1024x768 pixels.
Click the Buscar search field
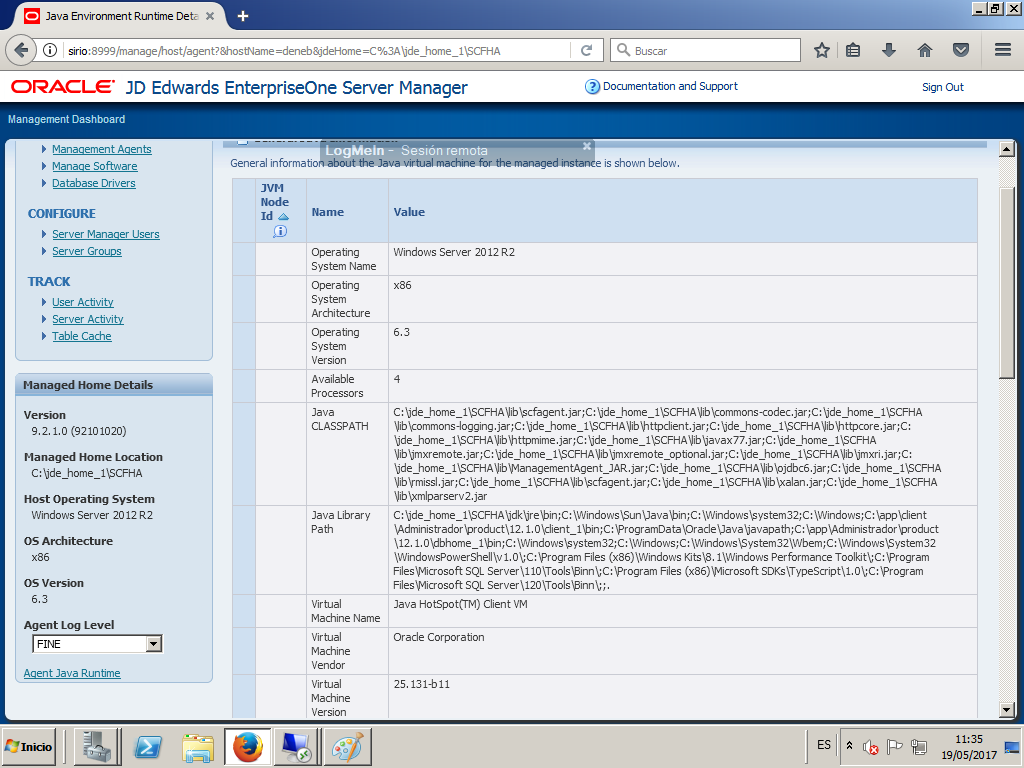[x=705, y=50]
